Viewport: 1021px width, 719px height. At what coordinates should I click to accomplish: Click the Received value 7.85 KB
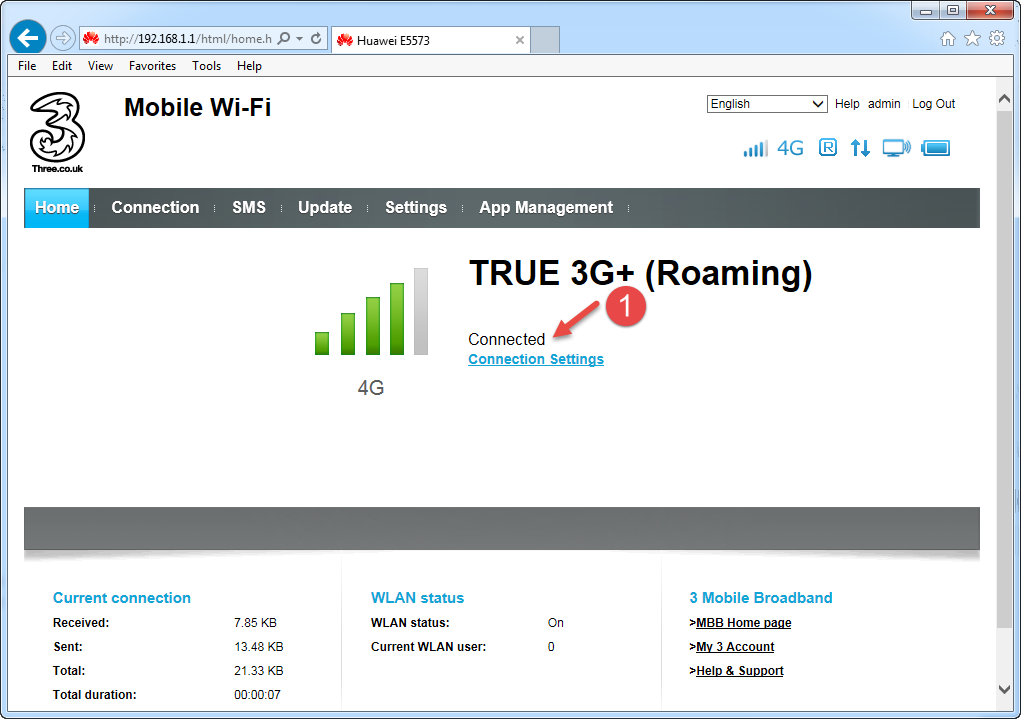coord(255,623)
